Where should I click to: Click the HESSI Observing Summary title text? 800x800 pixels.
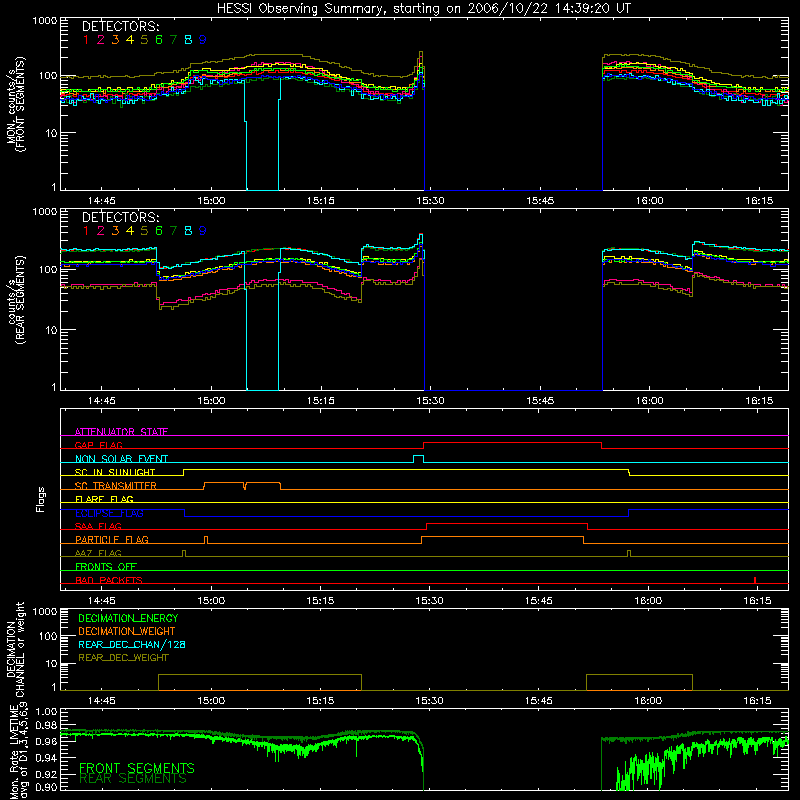tap(424, 9)
